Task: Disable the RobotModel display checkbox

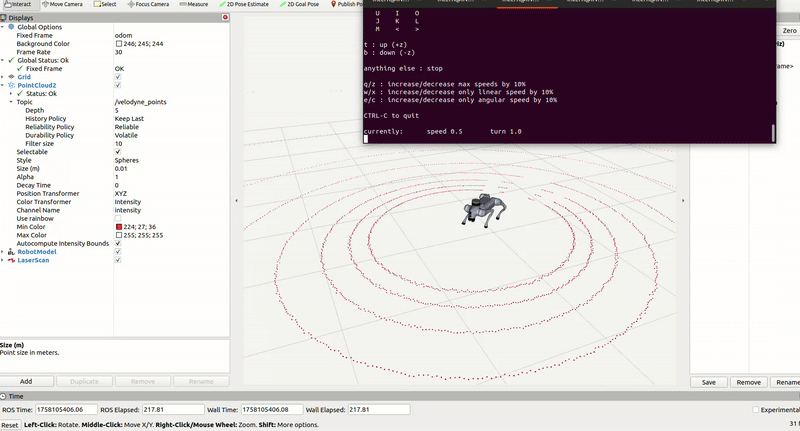Action: point(118,252)
